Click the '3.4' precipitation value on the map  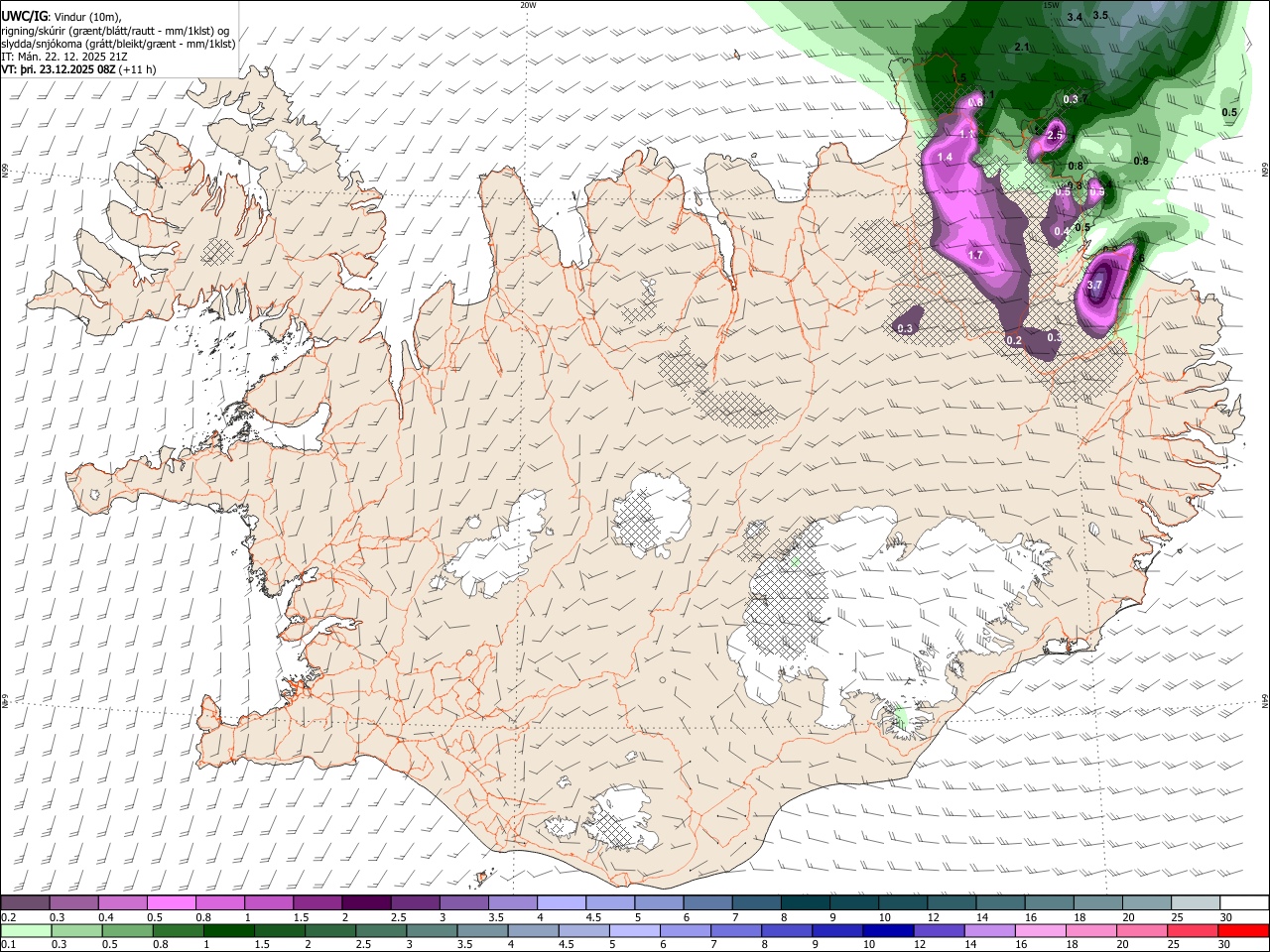pos(1075,18)
